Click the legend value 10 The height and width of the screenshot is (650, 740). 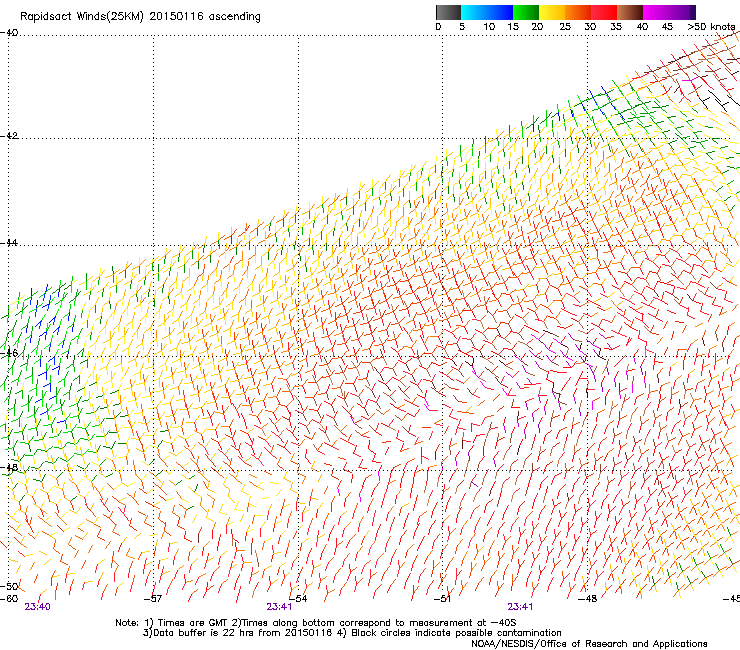pyautogui.click(x=489, y=26)
